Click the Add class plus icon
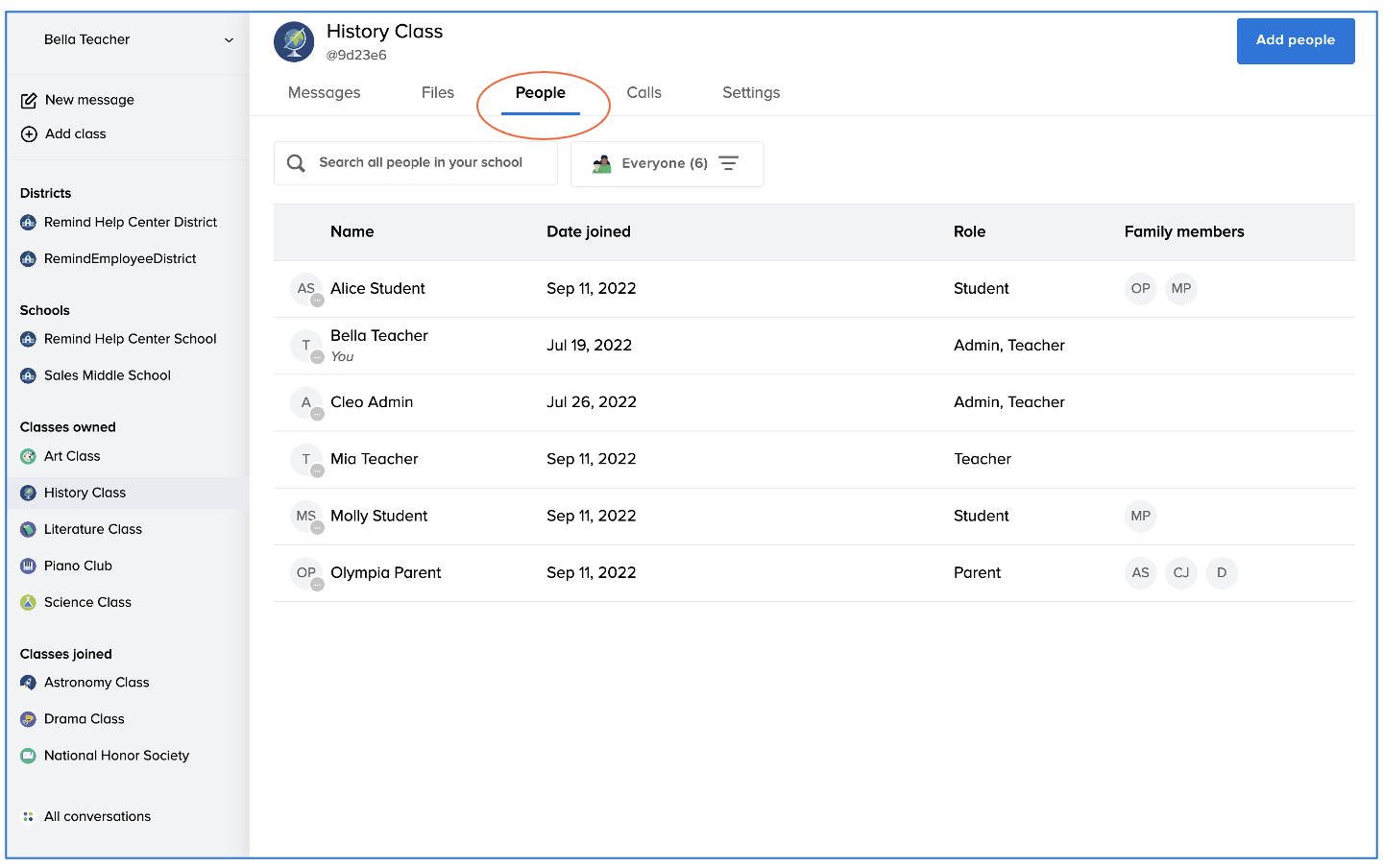The image size is (1383, 868). (x=29, y=134)
